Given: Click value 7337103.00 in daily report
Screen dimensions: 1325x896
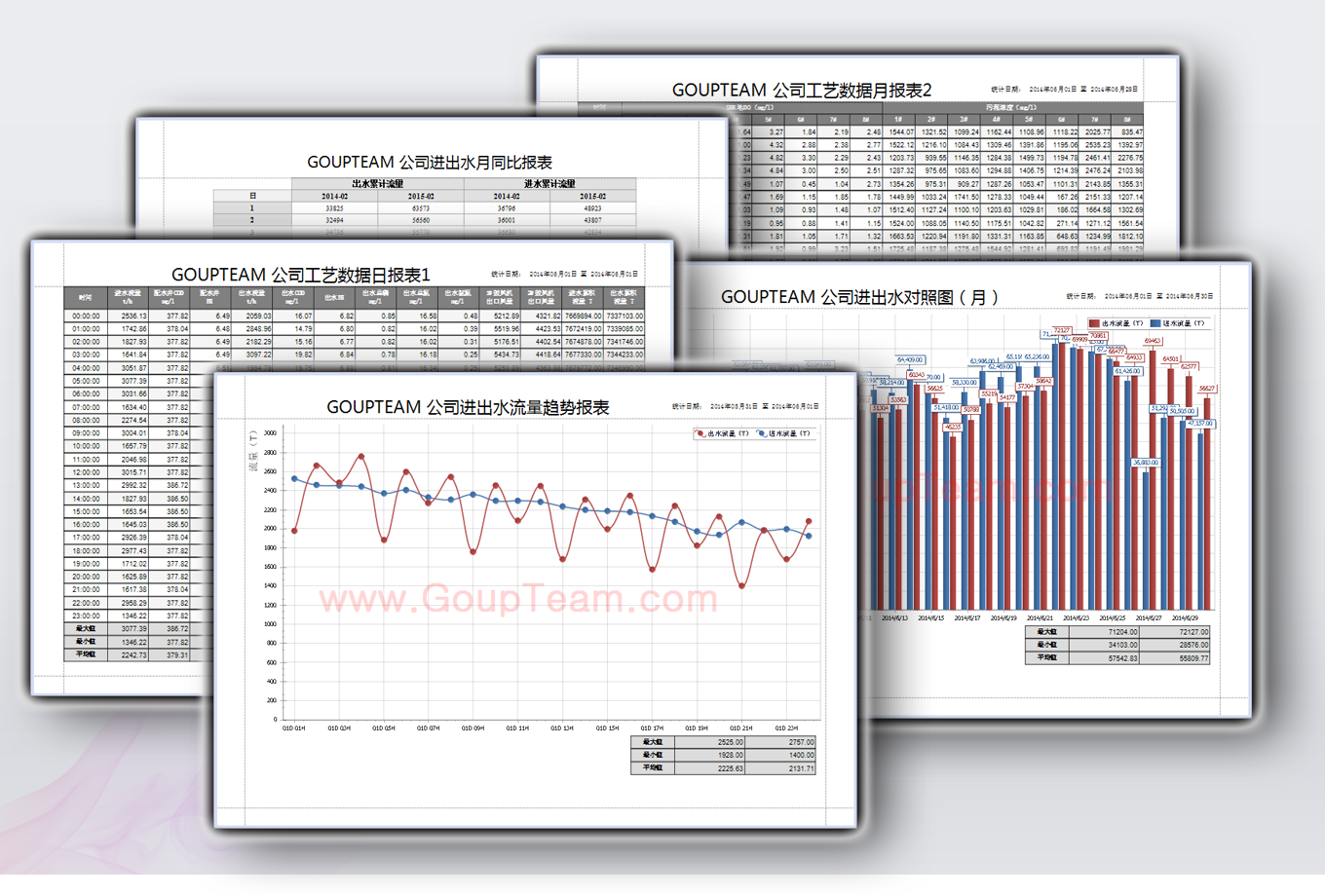Looking at the screenshot, I should [625, 316].
